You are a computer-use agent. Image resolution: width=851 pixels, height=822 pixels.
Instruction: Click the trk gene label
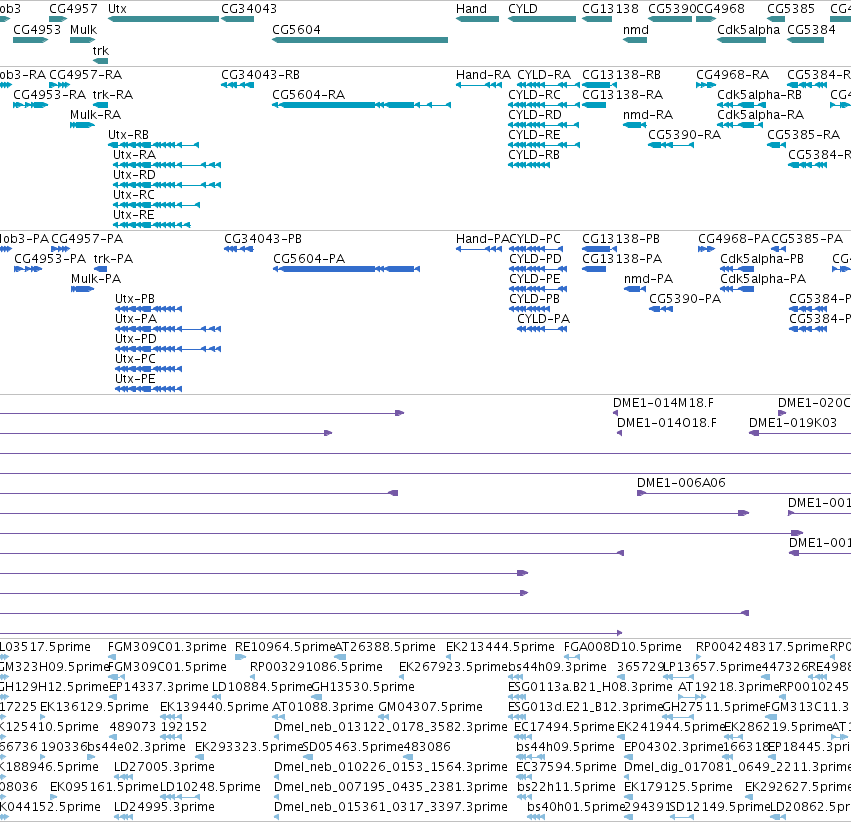100,50
